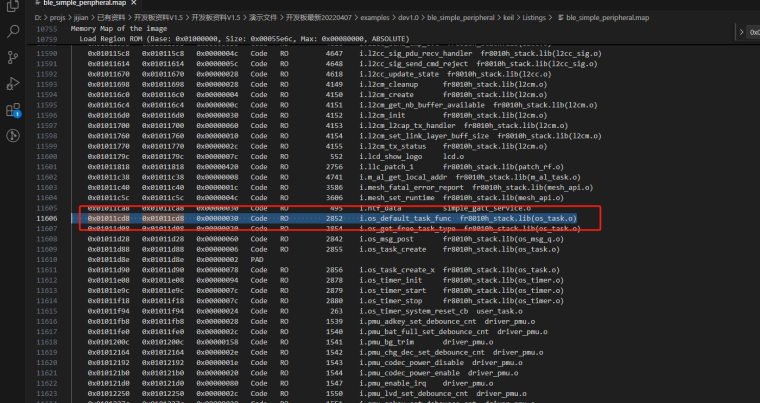Open the Source Control view
The width and height of the screenshot is (760, 403).
(x=13, y=58)
